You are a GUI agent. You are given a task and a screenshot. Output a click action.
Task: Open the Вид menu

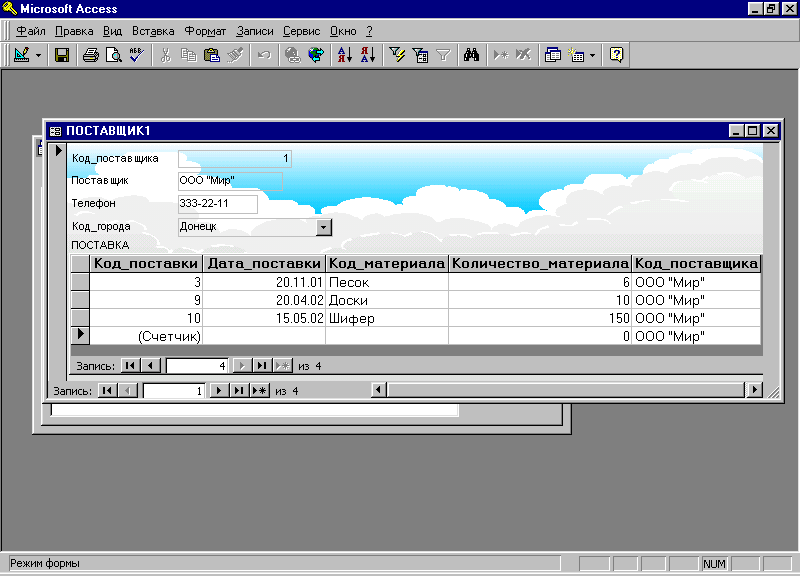(112, 31)
